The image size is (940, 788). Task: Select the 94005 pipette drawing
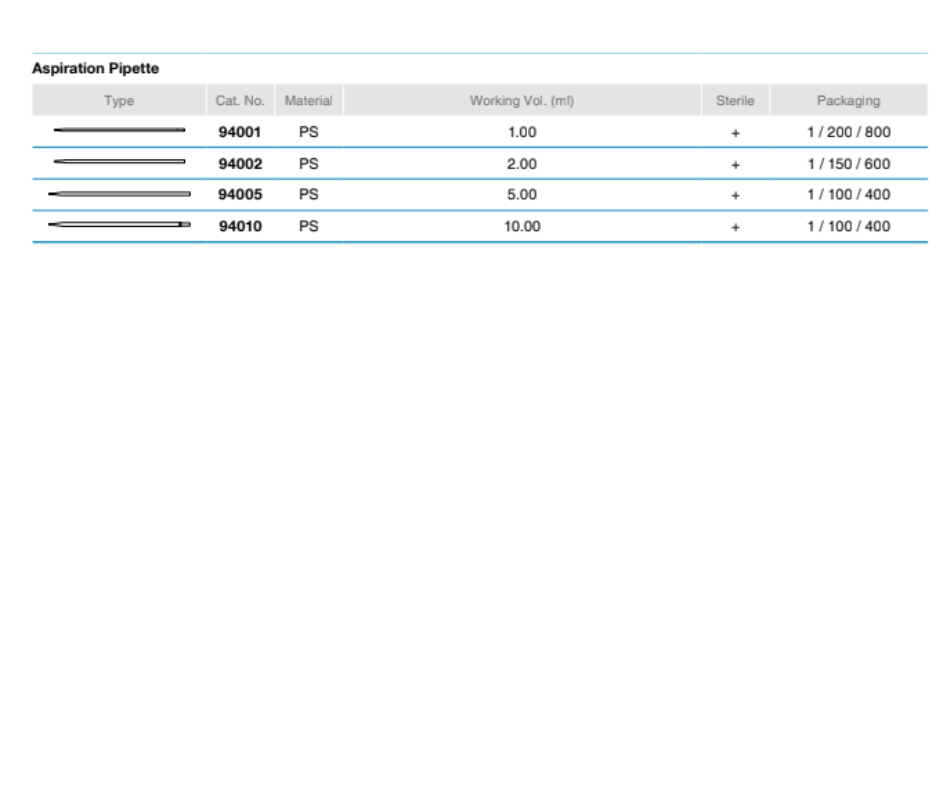click(119, 193)
